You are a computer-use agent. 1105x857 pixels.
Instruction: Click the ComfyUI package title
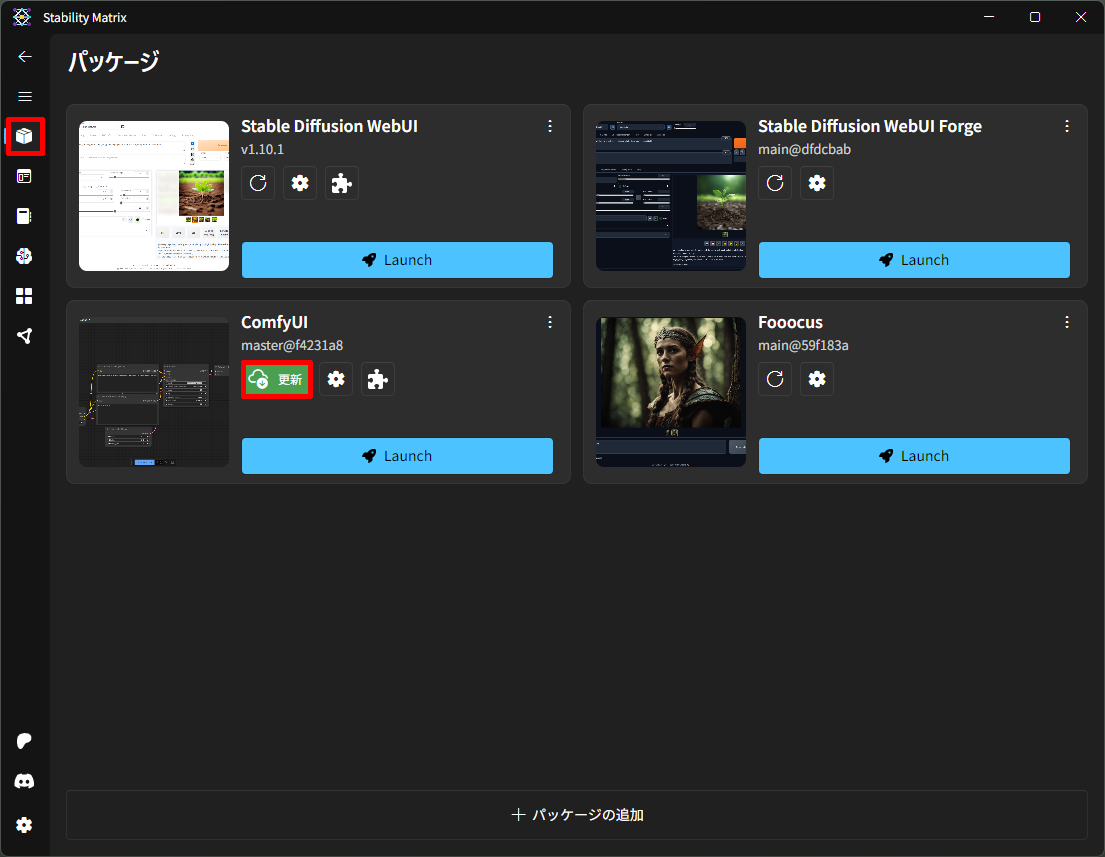coord(274,322)
